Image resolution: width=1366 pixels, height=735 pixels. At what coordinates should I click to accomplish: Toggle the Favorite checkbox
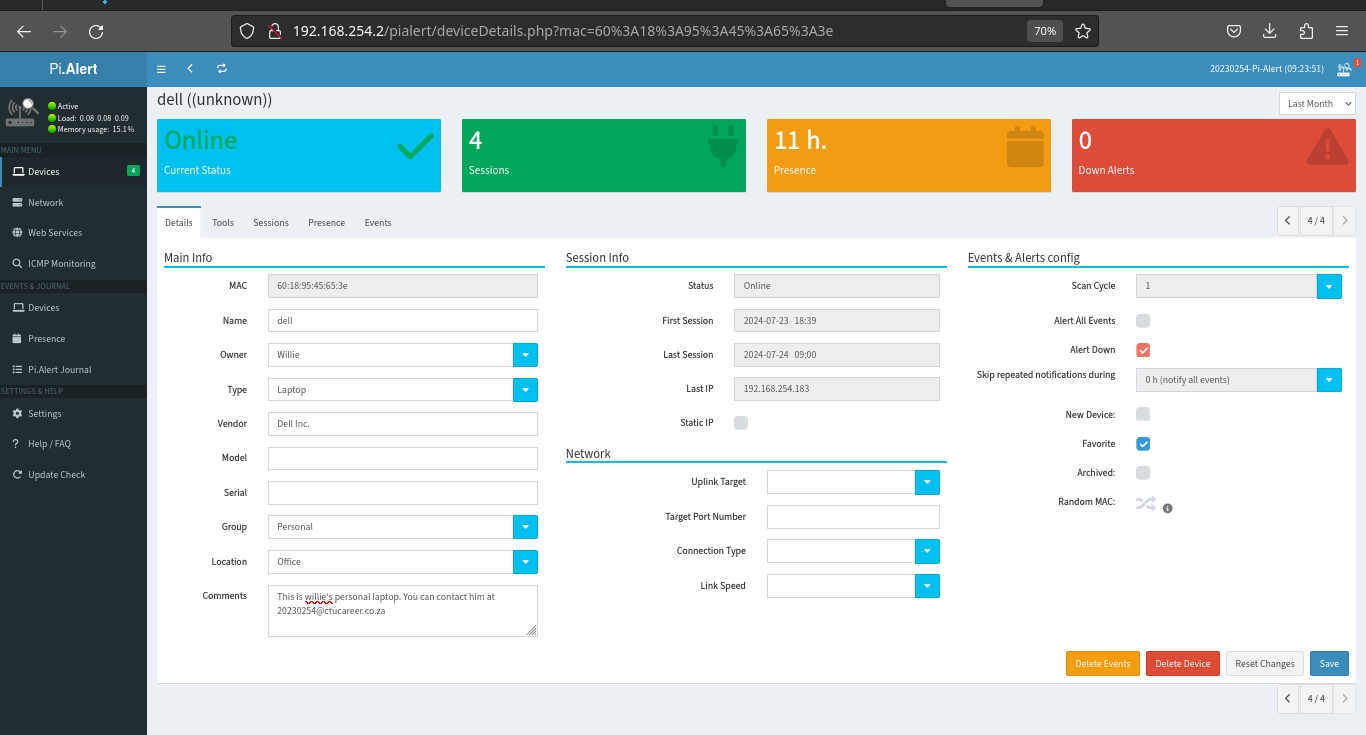[1143, 444]
